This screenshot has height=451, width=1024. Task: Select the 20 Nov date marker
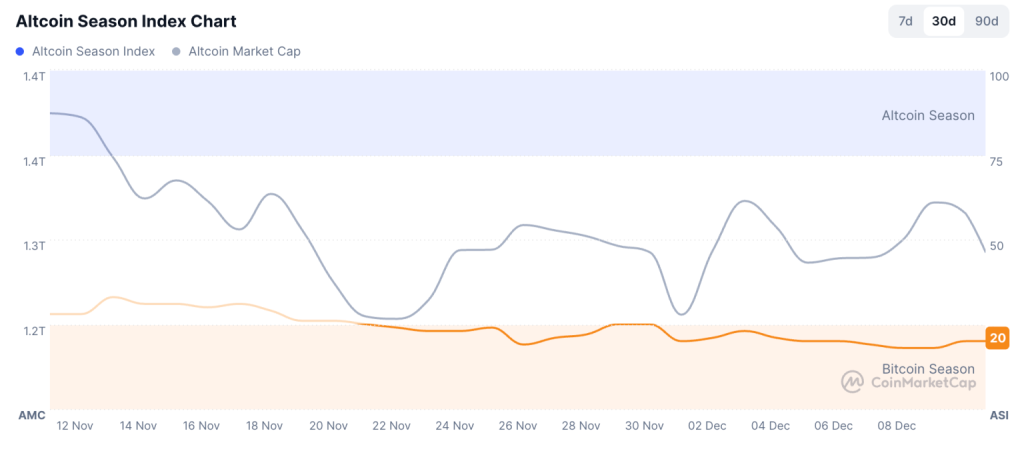[x=328, y=426]
